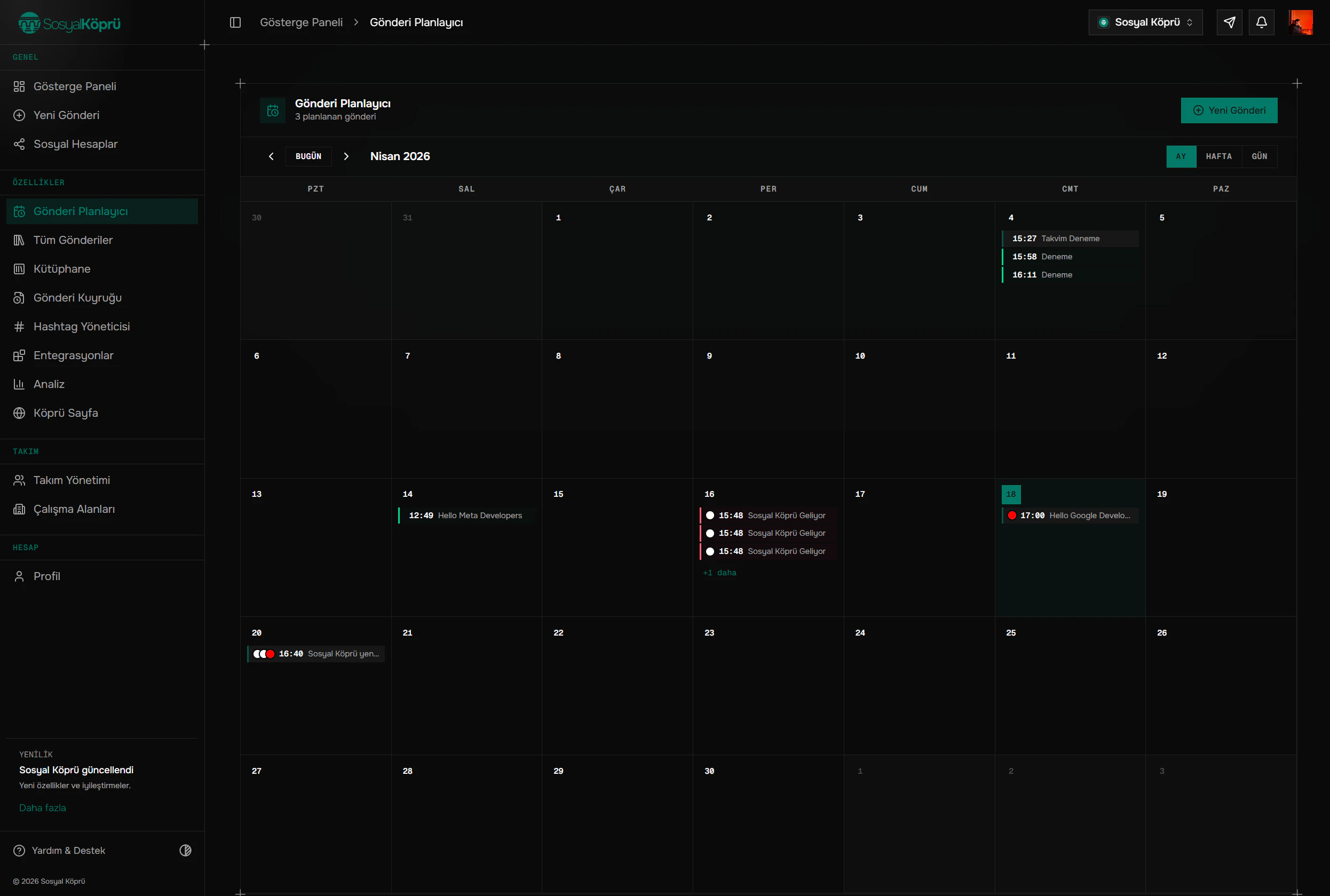Switch to GÜN day view
This screenshot has width=1330, height=896.
coord(1259,156)
